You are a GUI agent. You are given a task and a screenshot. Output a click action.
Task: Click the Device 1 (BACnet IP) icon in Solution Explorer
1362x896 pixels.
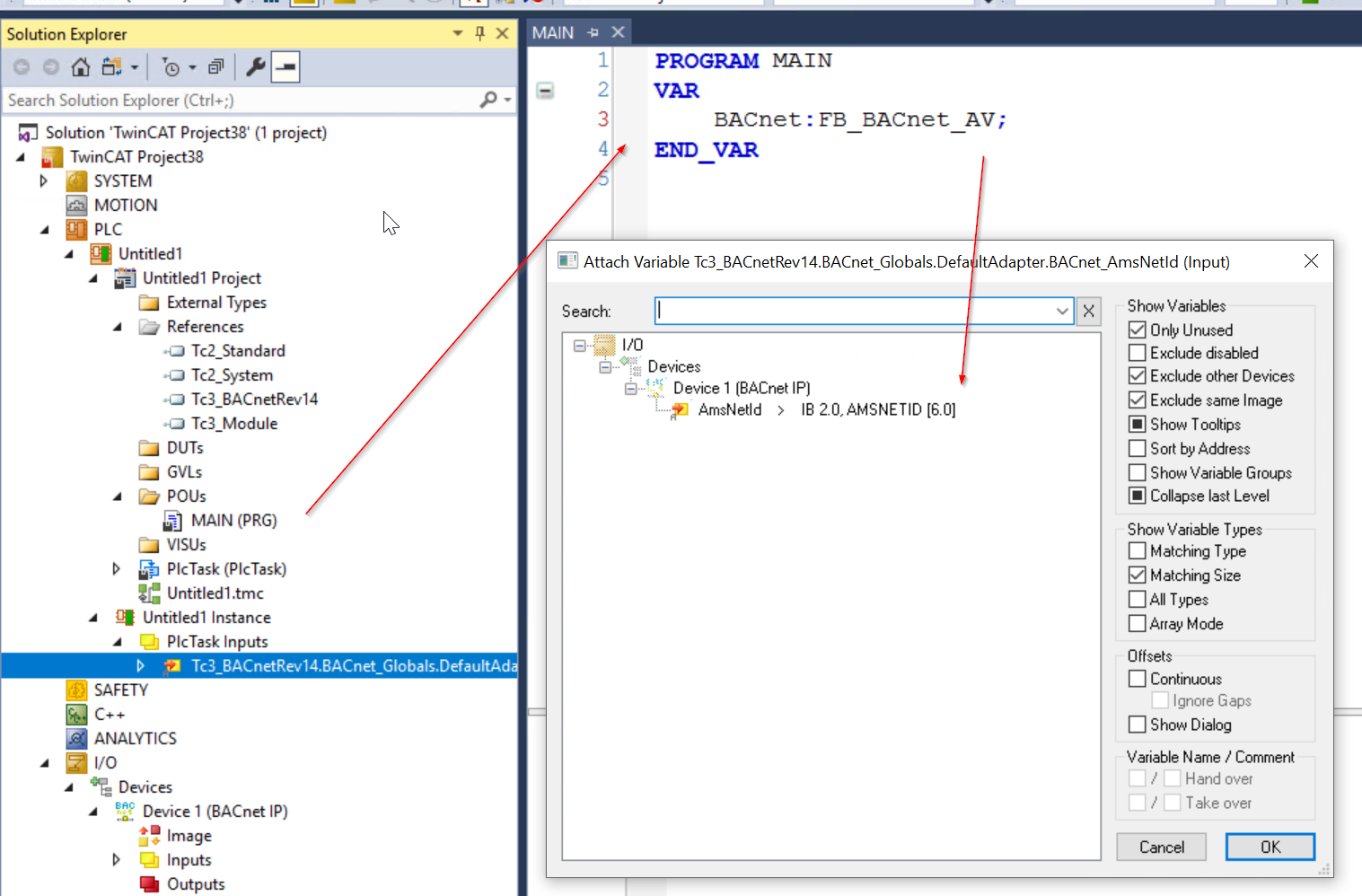(125, 811)
